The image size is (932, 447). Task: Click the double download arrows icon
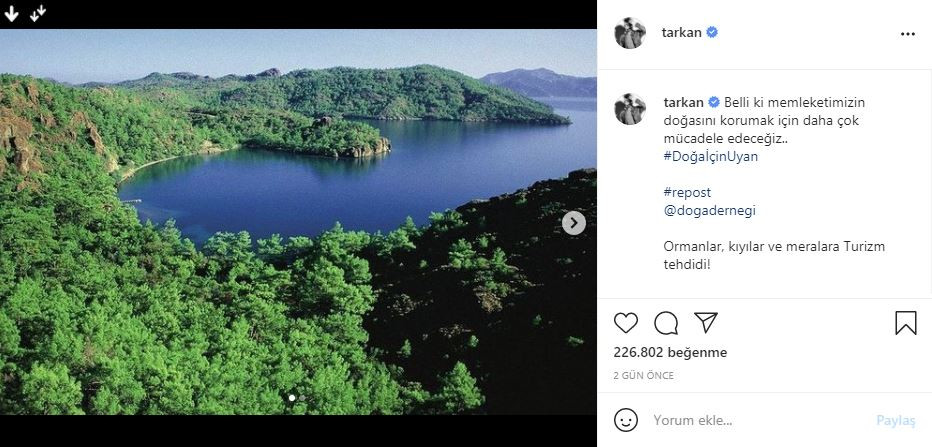(x=38, y=13)
